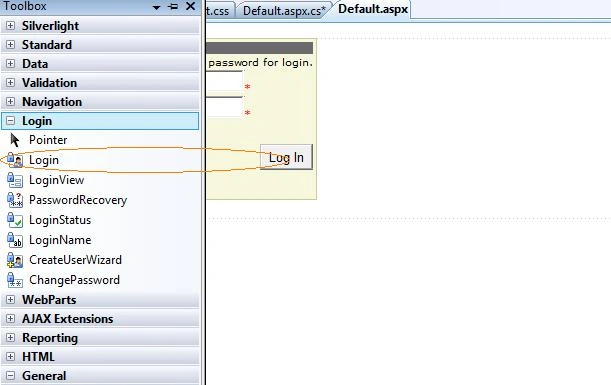Expand the Silverlight toolbox group
This screenshot has width=611, height=385.
(x=11, y=26)
